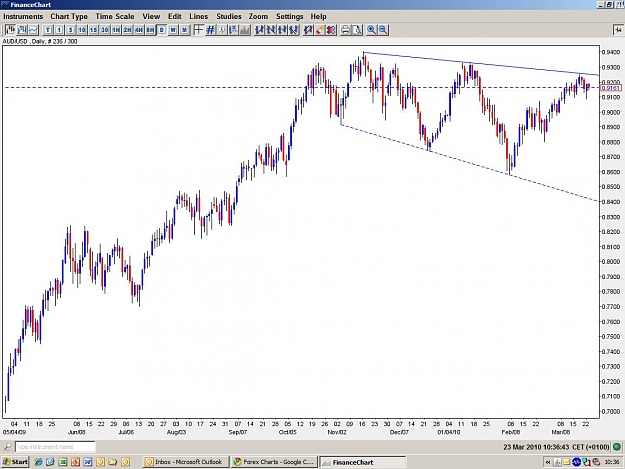Open the Help menu
625x469 pixels.
click(318, 16)
